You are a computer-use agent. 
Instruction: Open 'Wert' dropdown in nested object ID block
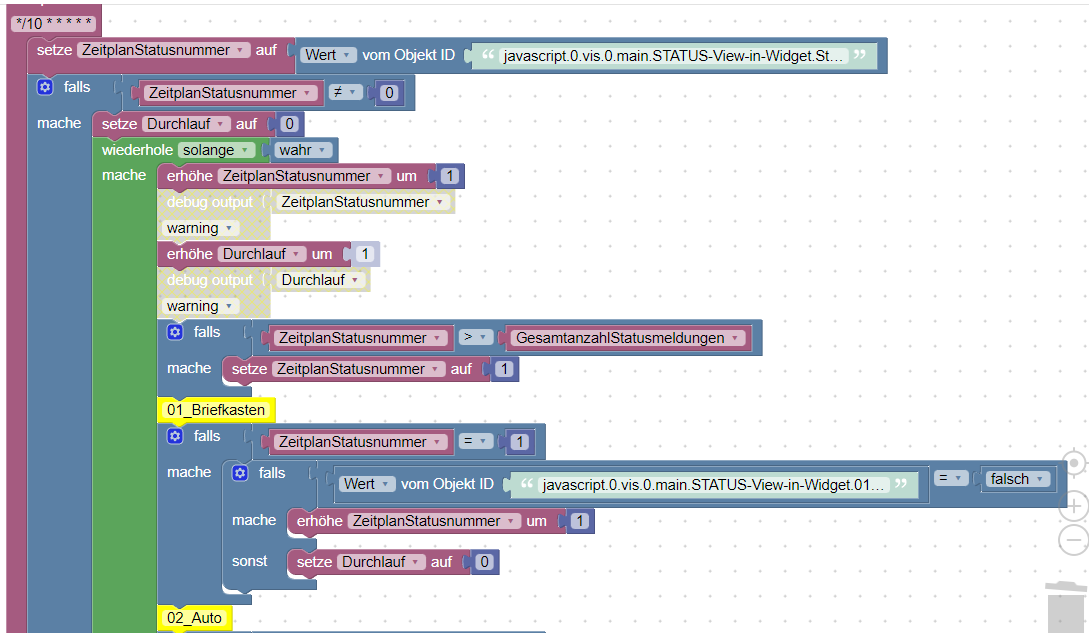click(x=366, y=484)
